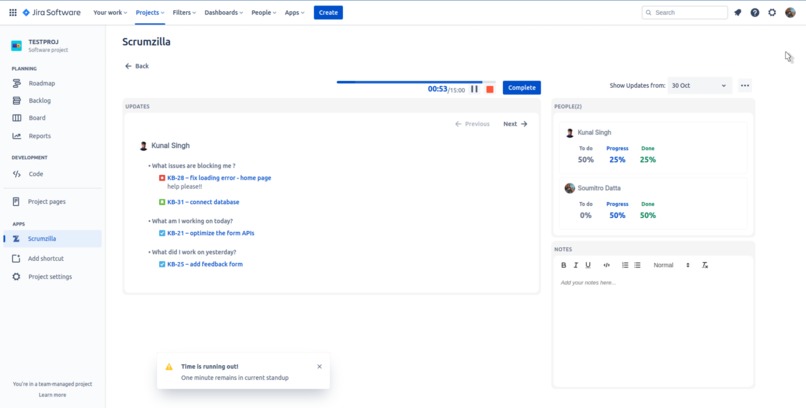
Task: Click the warning icon in the notification
Action: click(x=169, y=367)
